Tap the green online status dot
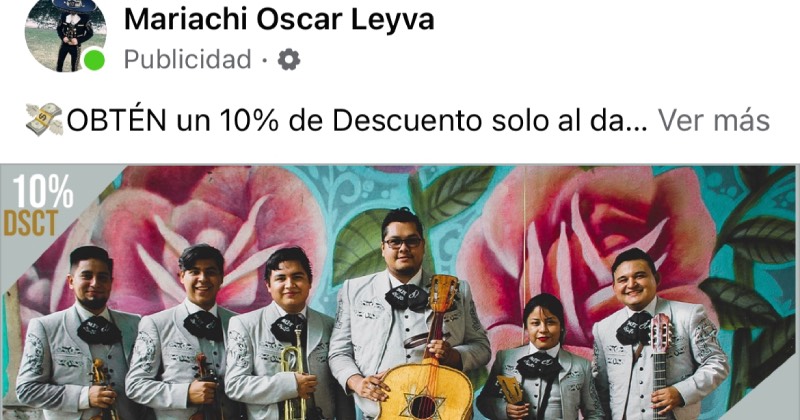The image size is (800, 420). [x=94, y=60]
